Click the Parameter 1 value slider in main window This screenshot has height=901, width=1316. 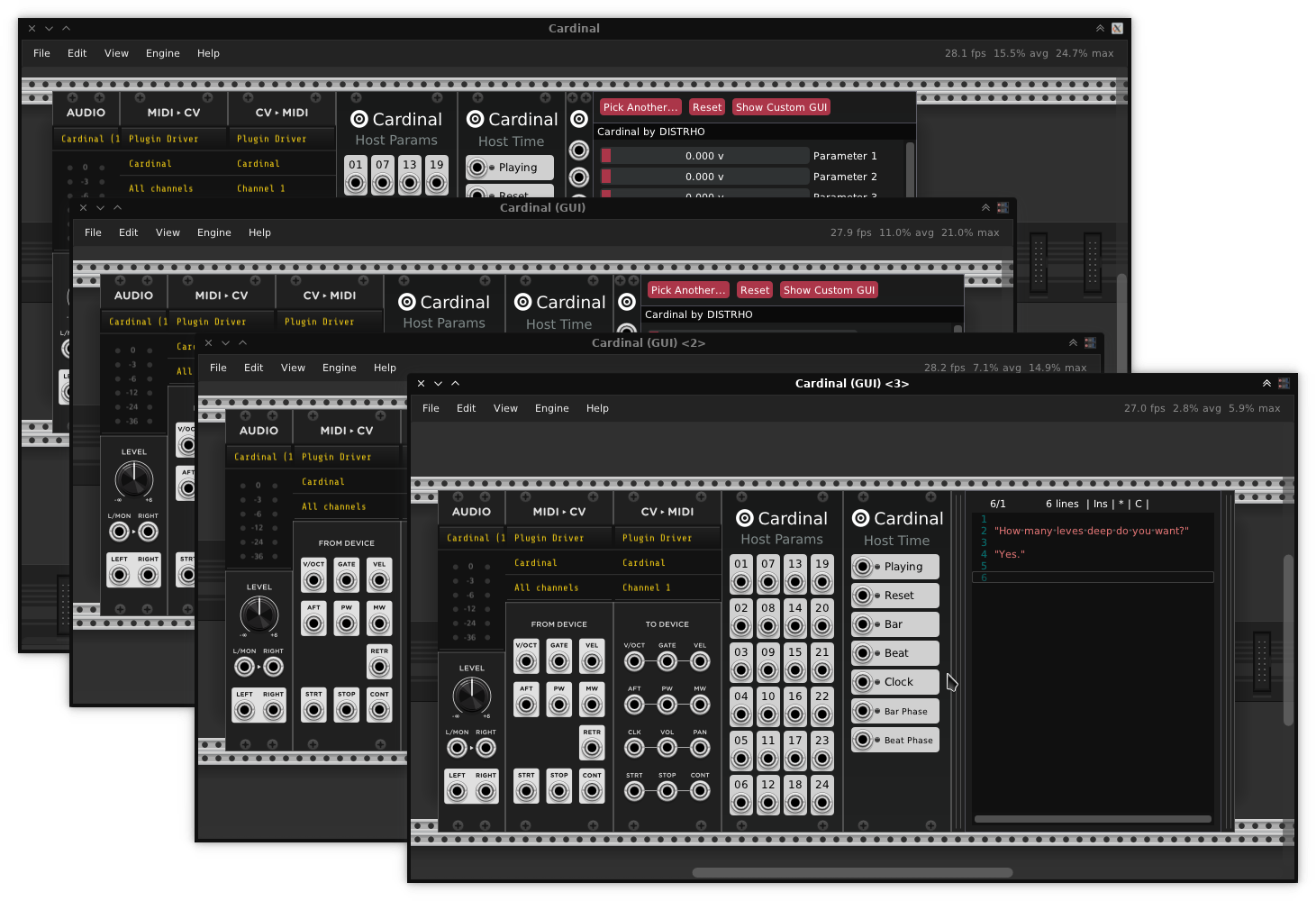[x=704, y=156]
